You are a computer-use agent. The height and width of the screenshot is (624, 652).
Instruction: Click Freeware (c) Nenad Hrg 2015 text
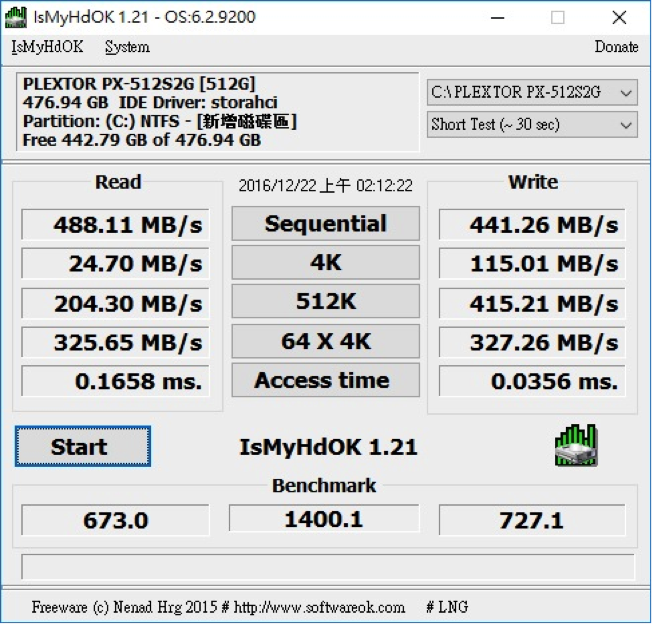tap(124, 607)
